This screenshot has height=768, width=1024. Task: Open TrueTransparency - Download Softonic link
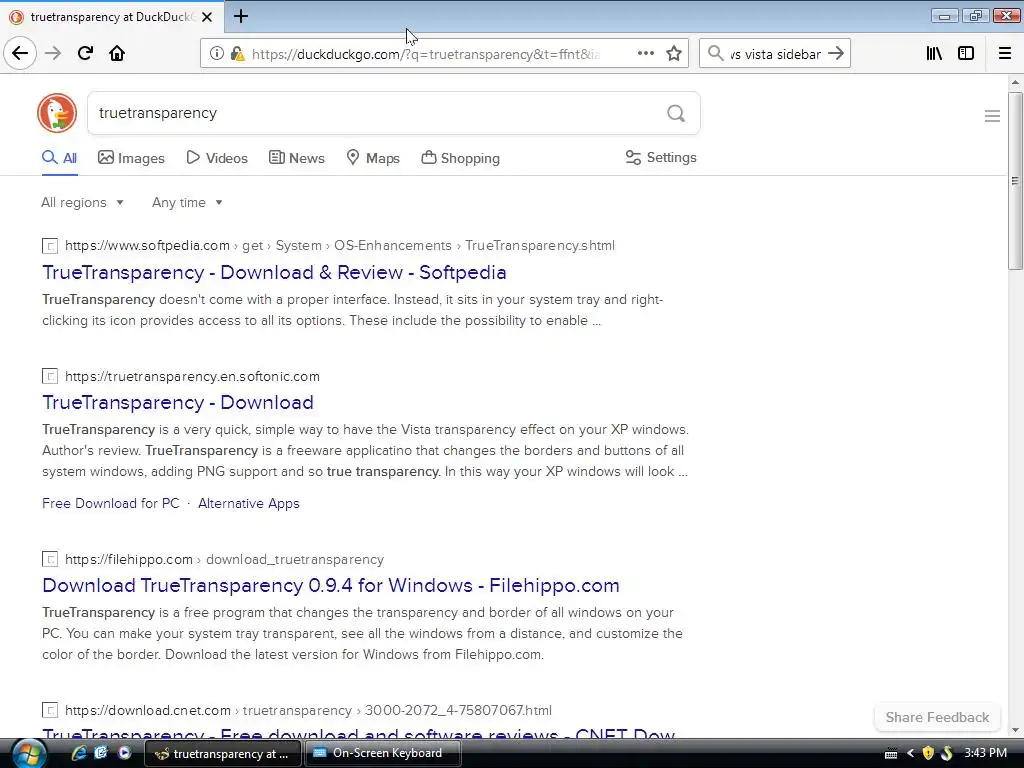178,402
